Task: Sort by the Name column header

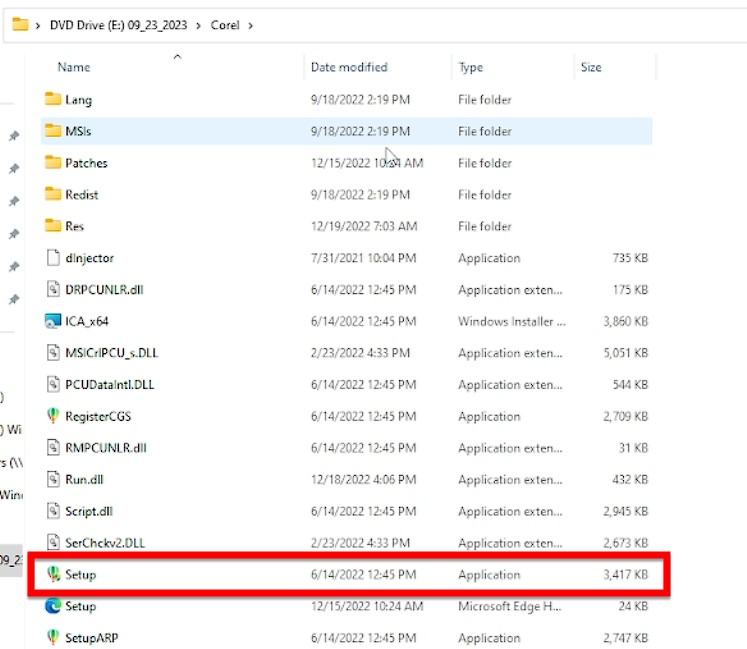Action: pyautogui.click(x=74, y=67)
